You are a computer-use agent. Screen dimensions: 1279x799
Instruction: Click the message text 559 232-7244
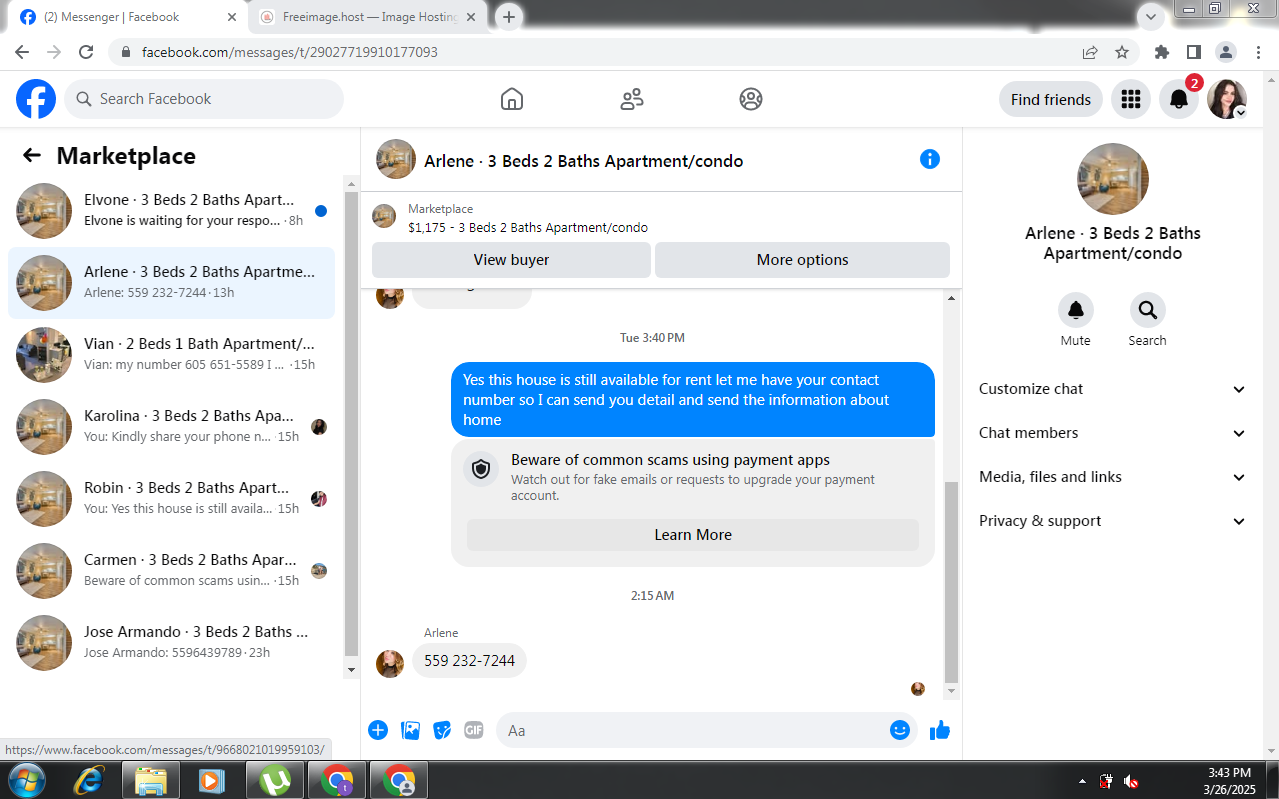point(469,661)
